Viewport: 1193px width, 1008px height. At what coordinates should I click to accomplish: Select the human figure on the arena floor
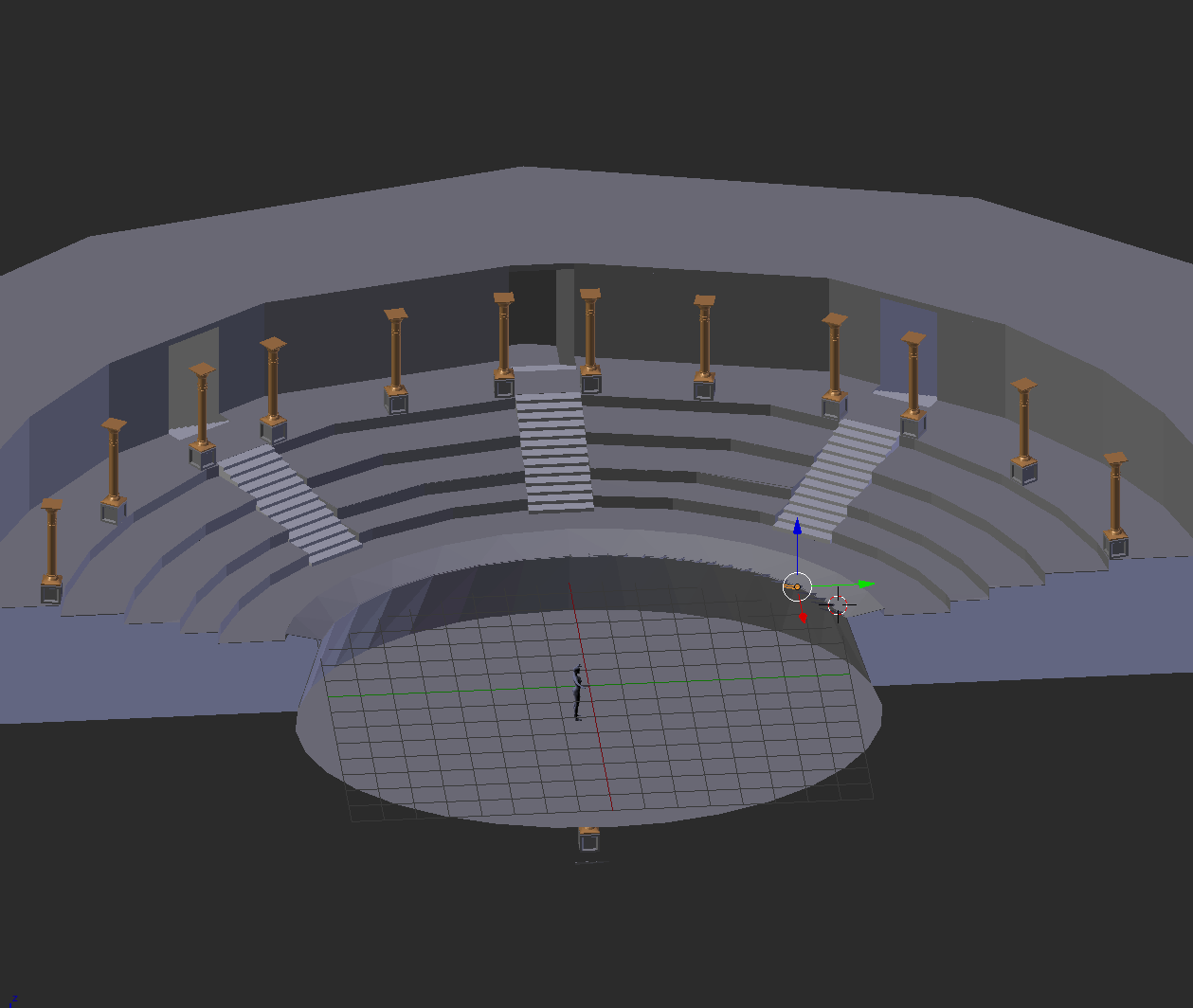pos(577,693)
